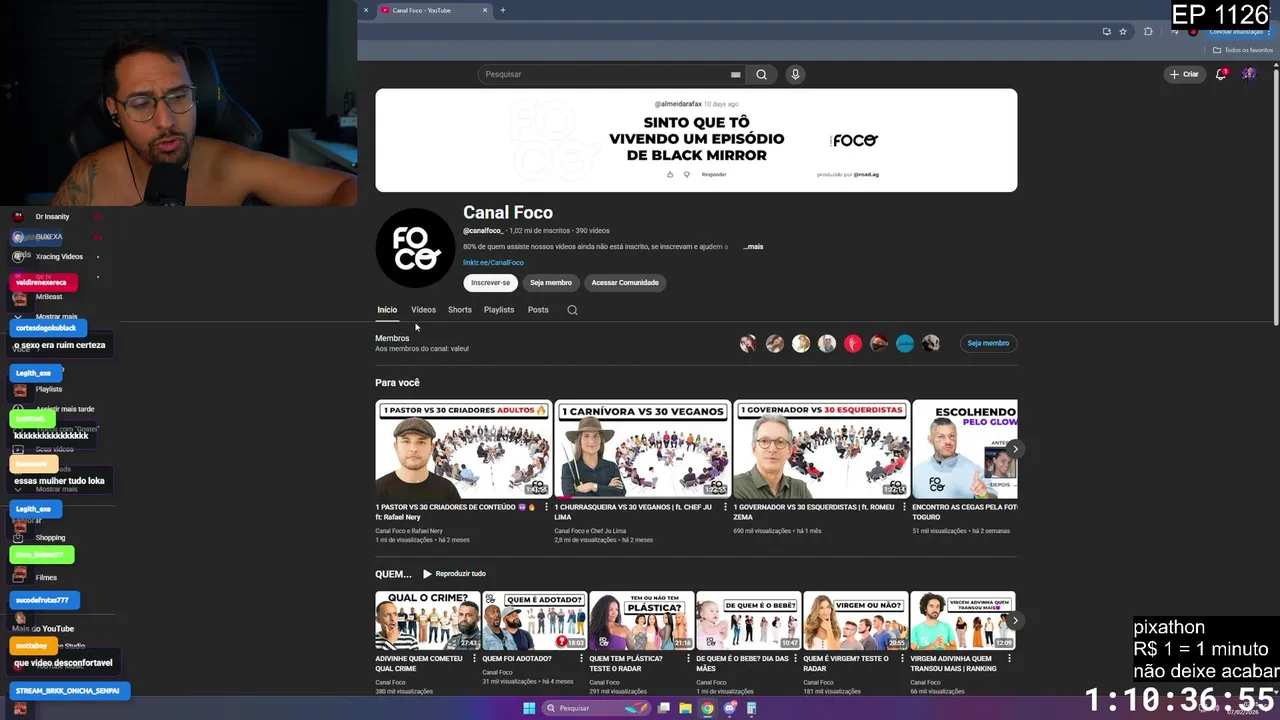Click Seja membro in Membros section

point(988,343)
